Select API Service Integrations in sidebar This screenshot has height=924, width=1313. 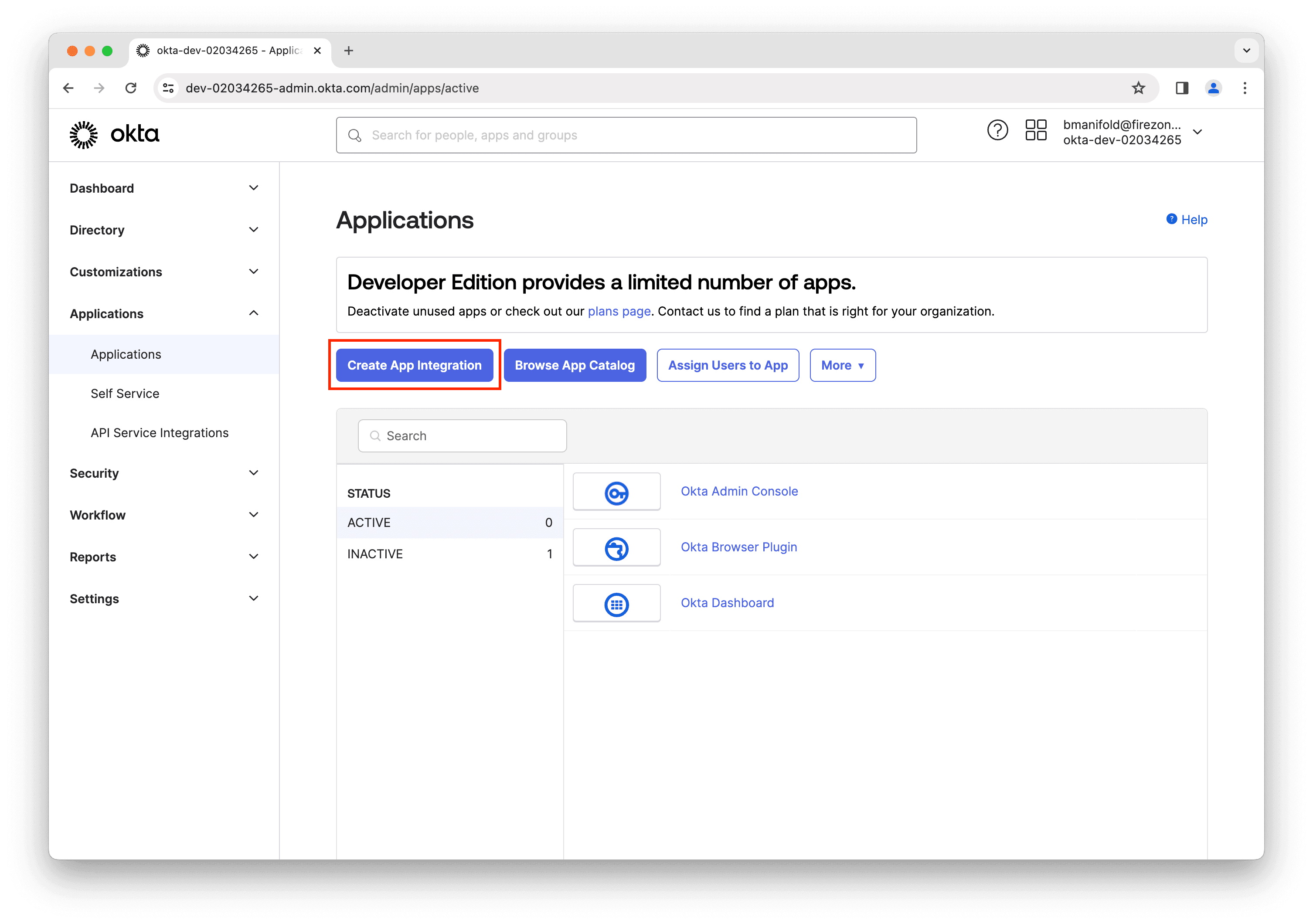(x=160, y=433)
